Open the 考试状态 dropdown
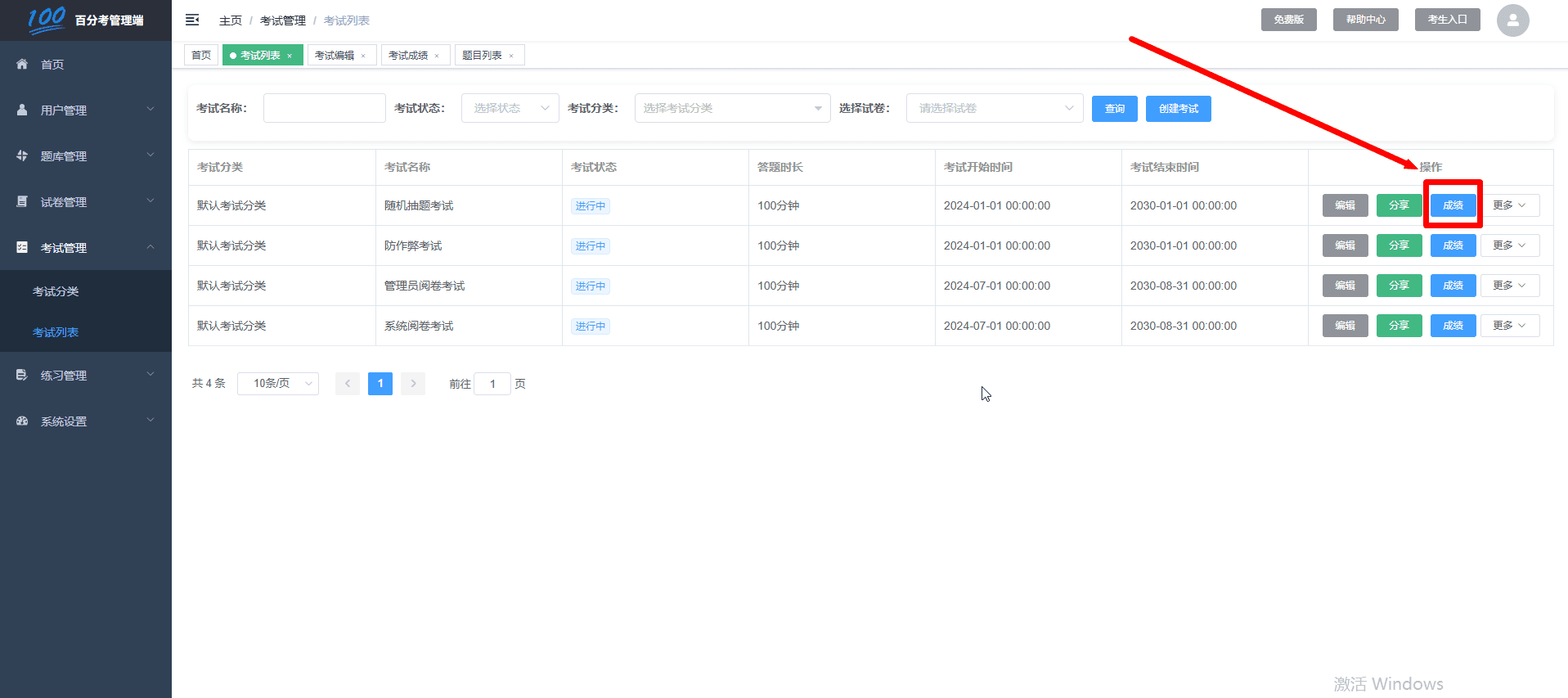1568x698 pixels. pyautogui.click(x=510, y=108)
